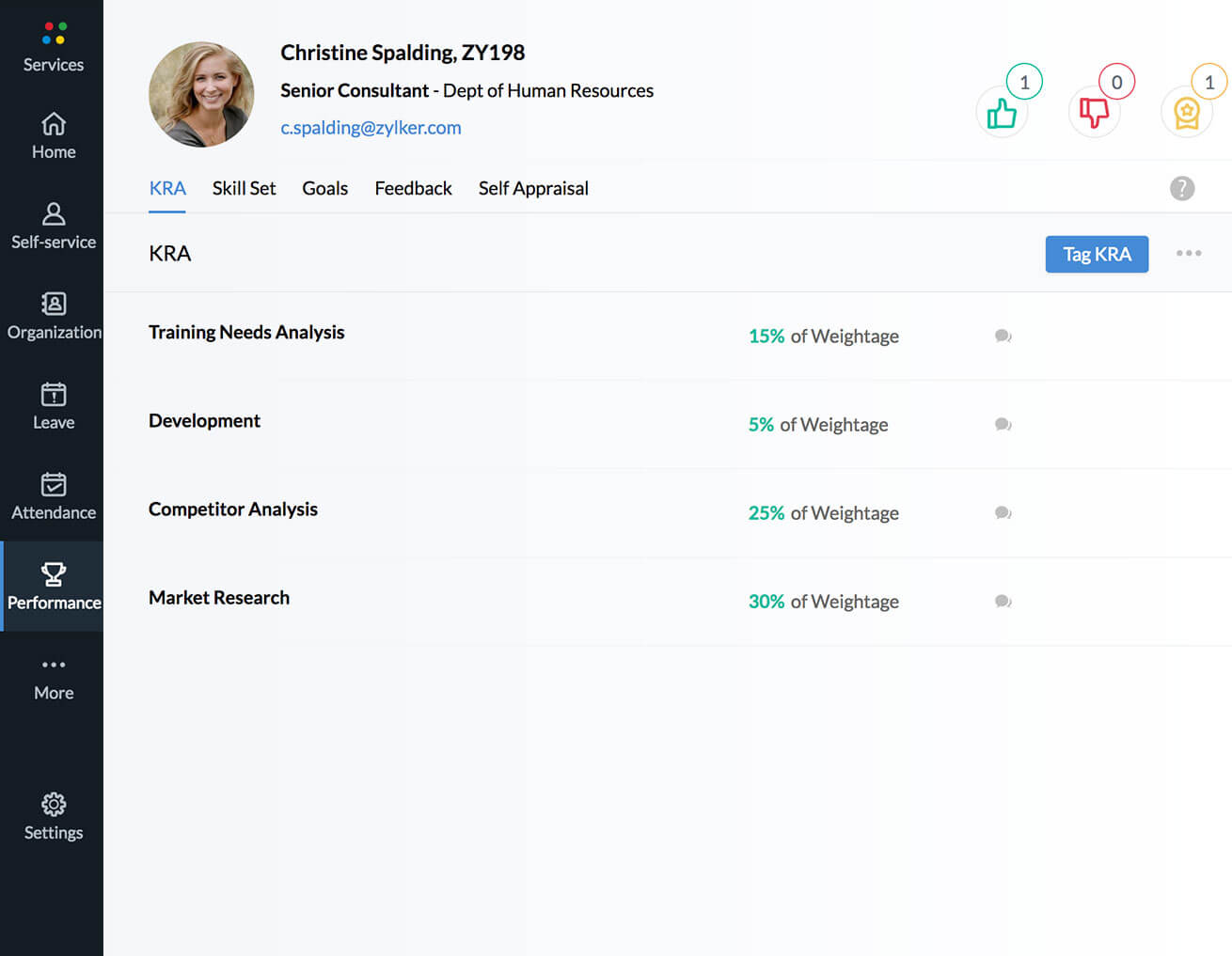Screen dimensions: 1232x956
Task: Click the green thumbs-up praise icon
Action: [1002, 113]
